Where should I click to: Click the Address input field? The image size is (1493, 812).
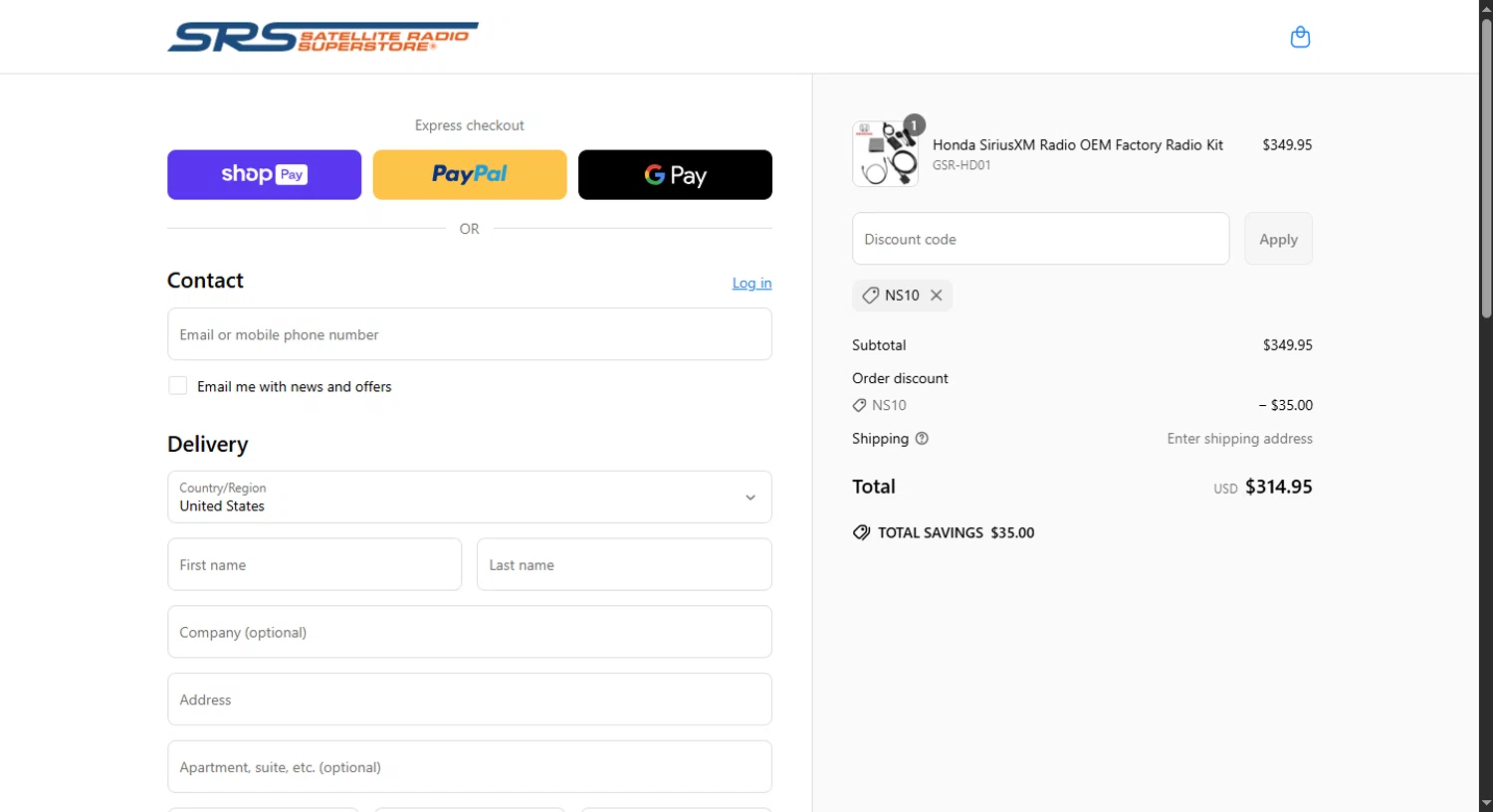[x=470, y=700]
